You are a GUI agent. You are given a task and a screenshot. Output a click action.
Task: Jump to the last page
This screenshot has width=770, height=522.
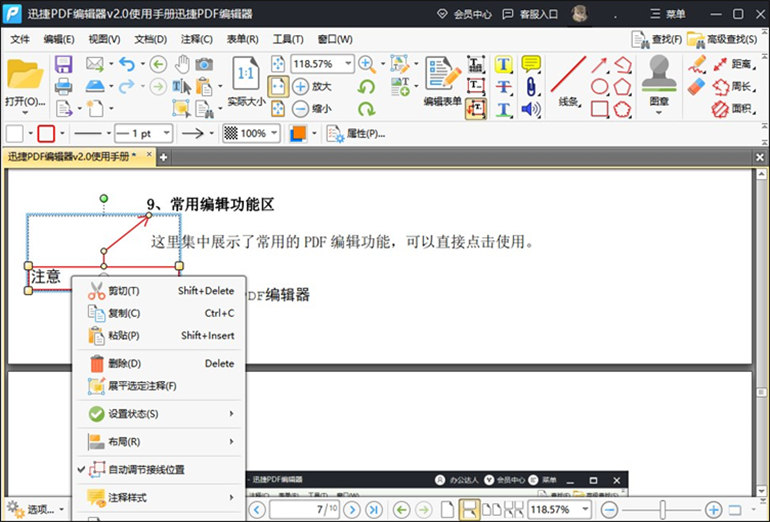[x=374, y=509]
